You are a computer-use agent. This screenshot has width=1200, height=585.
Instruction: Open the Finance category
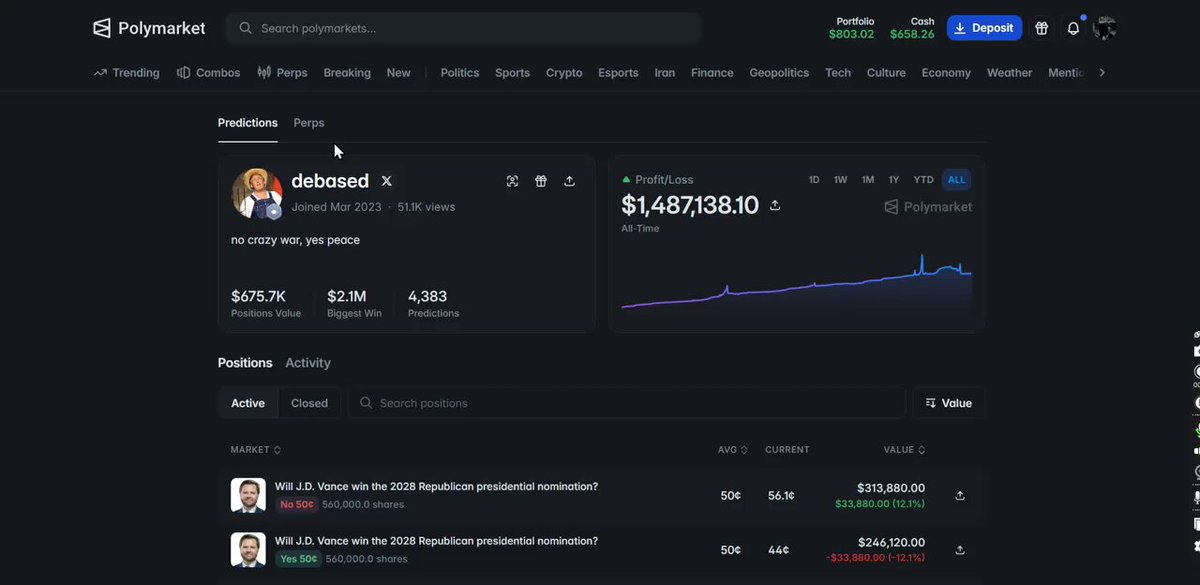coord(712,73)
